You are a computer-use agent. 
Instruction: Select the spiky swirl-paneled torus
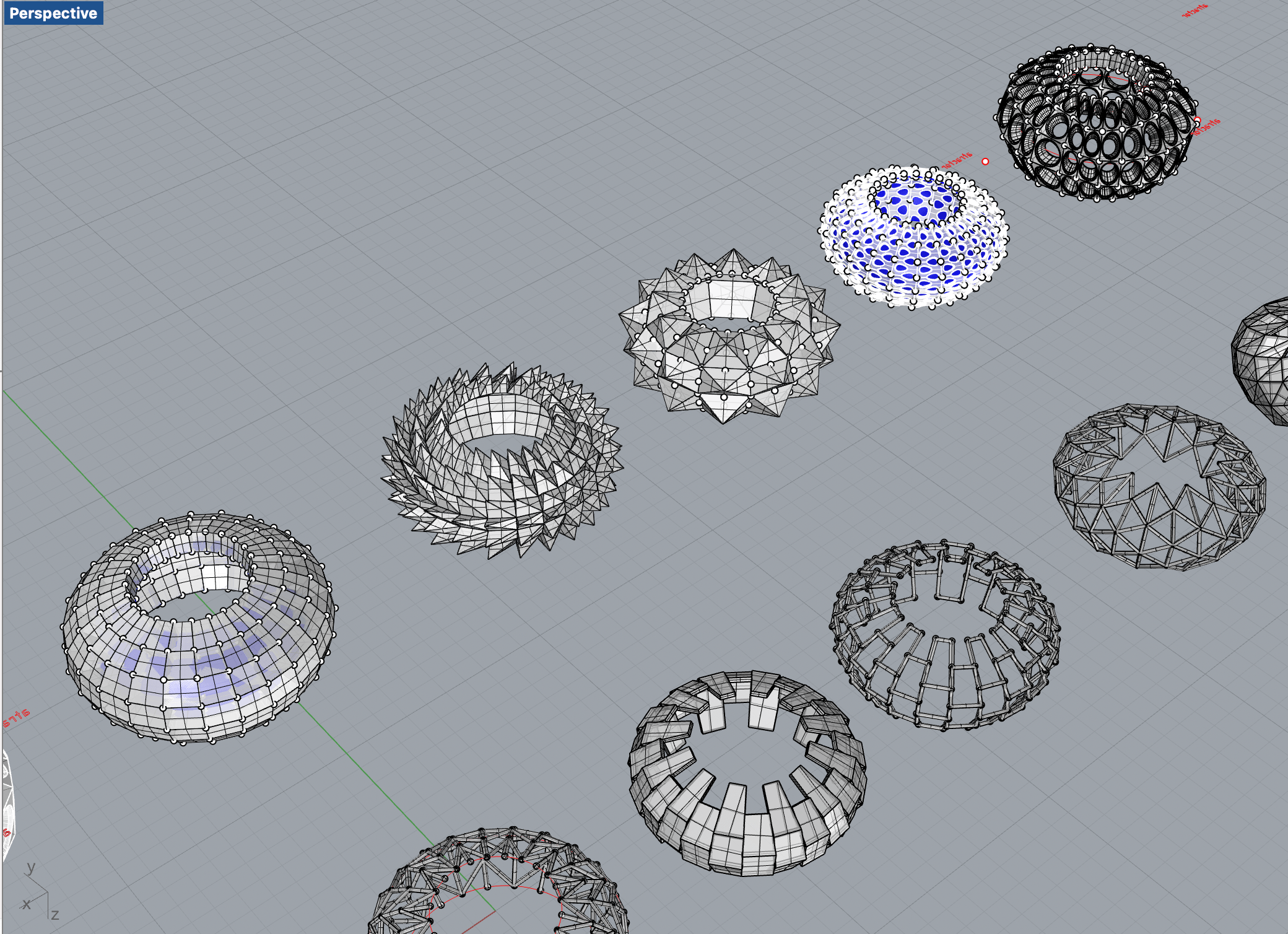point(503,489)
